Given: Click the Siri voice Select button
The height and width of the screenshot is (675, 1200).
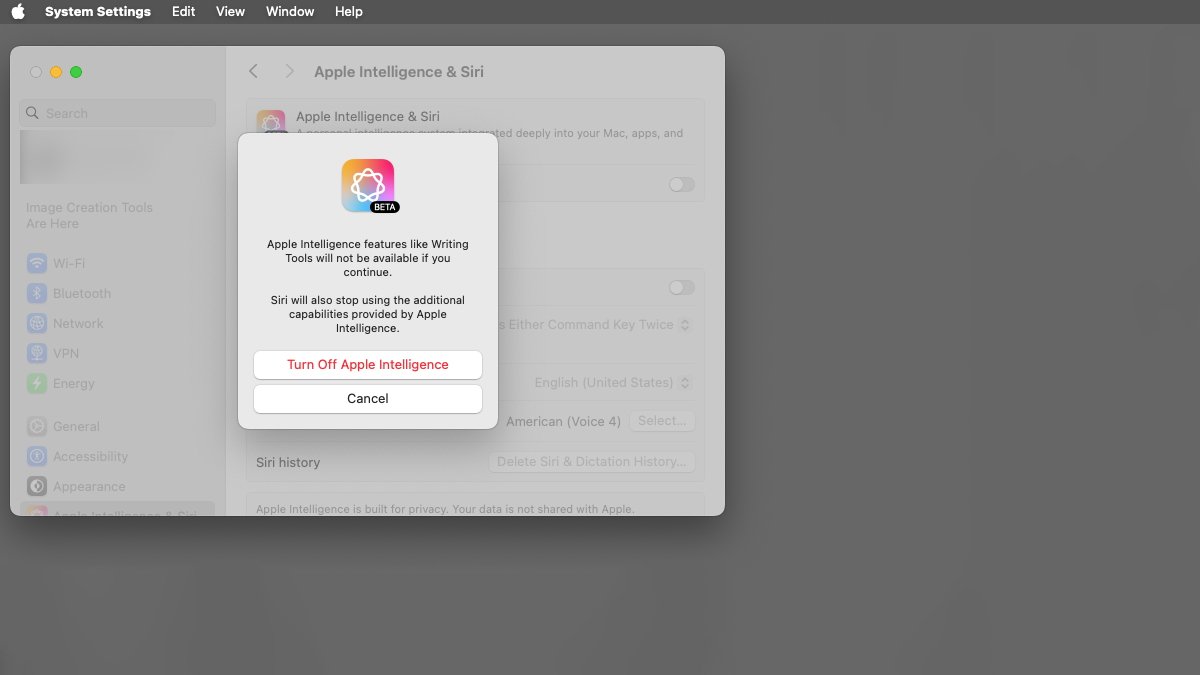Looking at the screenshot, I should [x=662, y=421].
